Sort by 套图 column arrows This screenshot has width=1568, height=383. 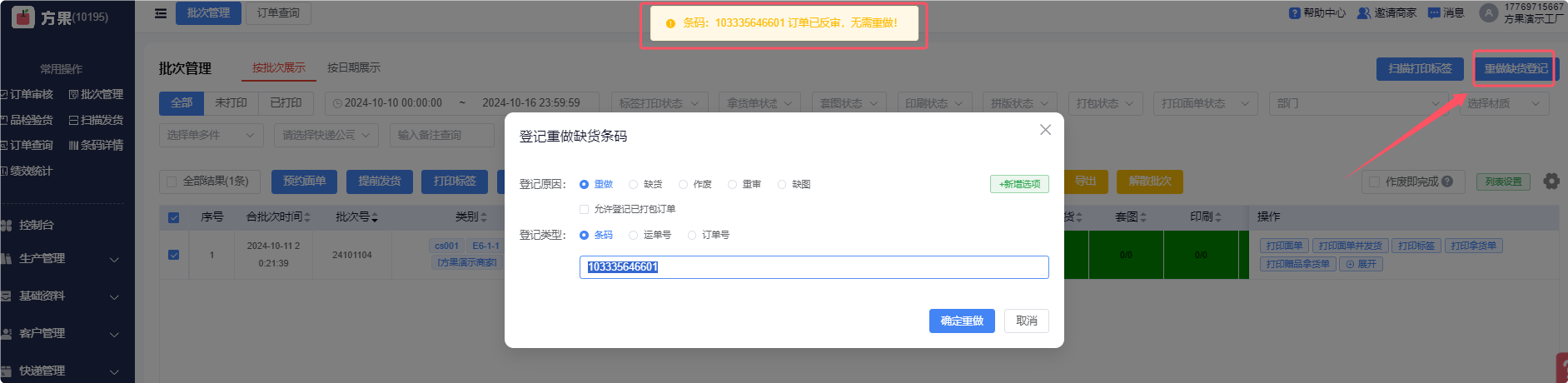pyautogui.click(x=1143, y=217)
